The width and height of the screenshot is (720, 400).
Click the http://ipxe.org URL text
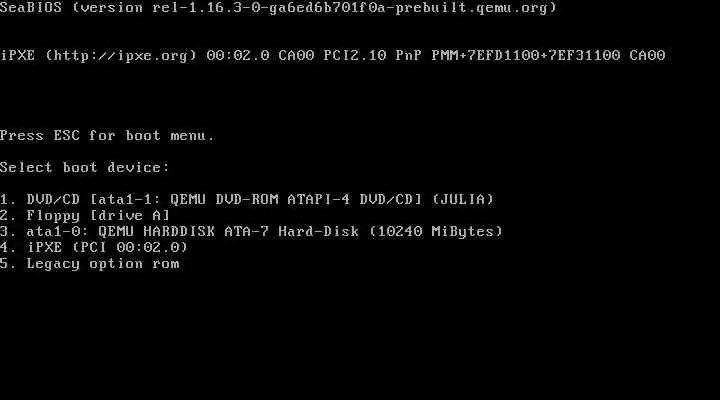tap(121, 56)
